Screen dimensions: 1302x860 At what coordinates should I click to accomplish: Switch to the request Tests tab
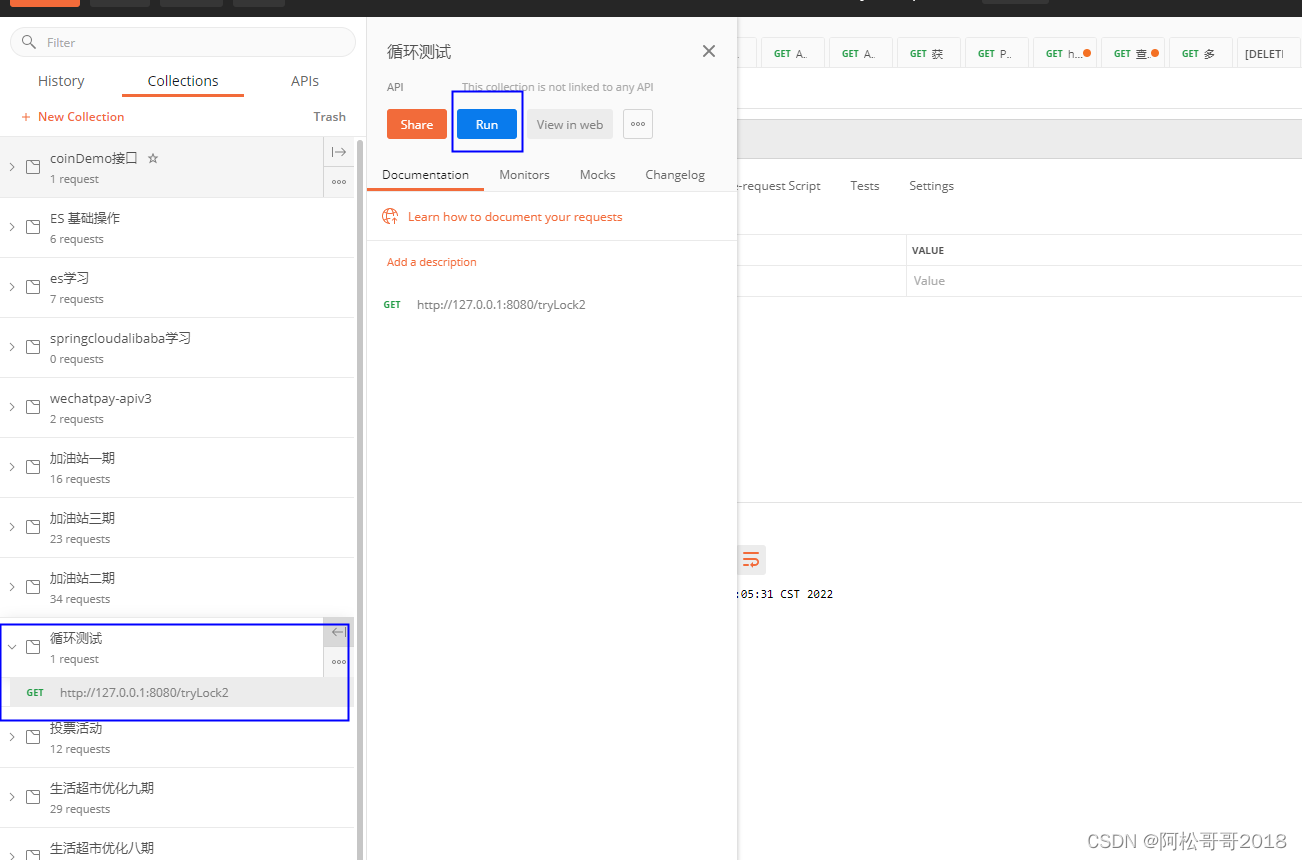tap(865, 186)
